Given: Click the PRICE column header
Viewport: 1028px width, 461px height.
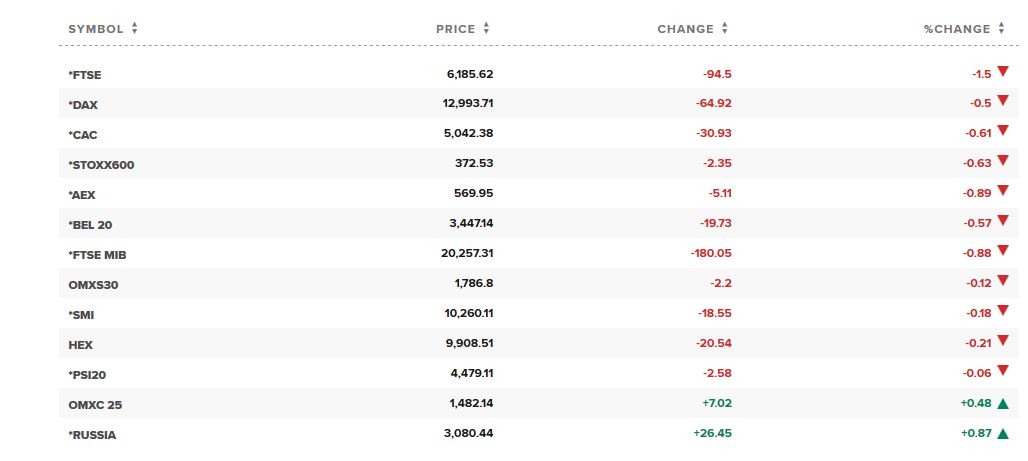Looking at the screenshot, I should coord(456,29).
